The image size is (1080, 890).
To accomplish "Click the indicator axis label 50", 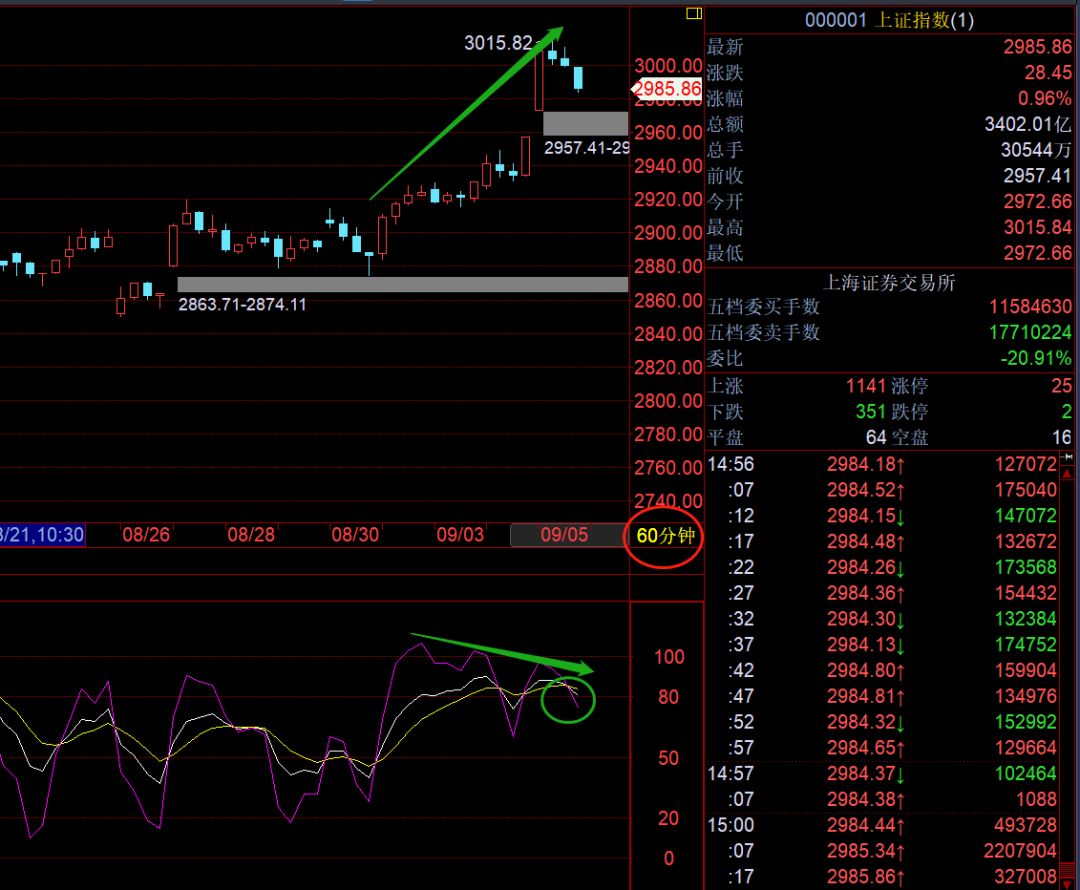I will coord(668,758).
